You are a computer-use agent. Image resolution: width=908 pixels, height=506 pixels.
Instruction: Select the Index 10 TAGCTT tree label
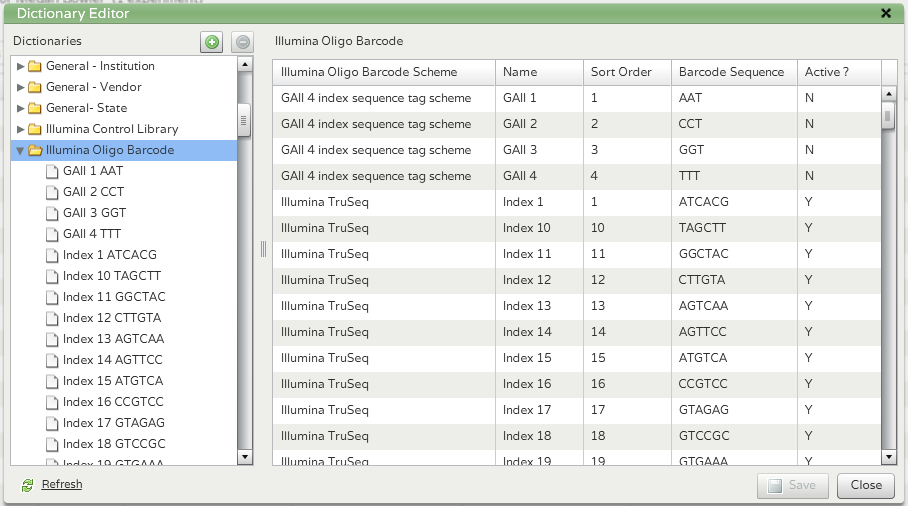point(112,276)
